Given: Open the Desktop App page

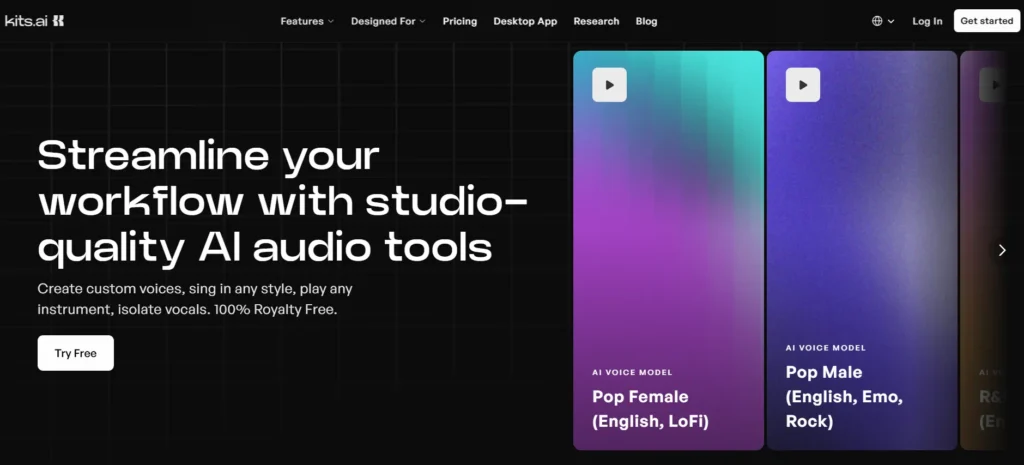Looking at the screenshot, I should pyautogui.click(x=525, y=21).
